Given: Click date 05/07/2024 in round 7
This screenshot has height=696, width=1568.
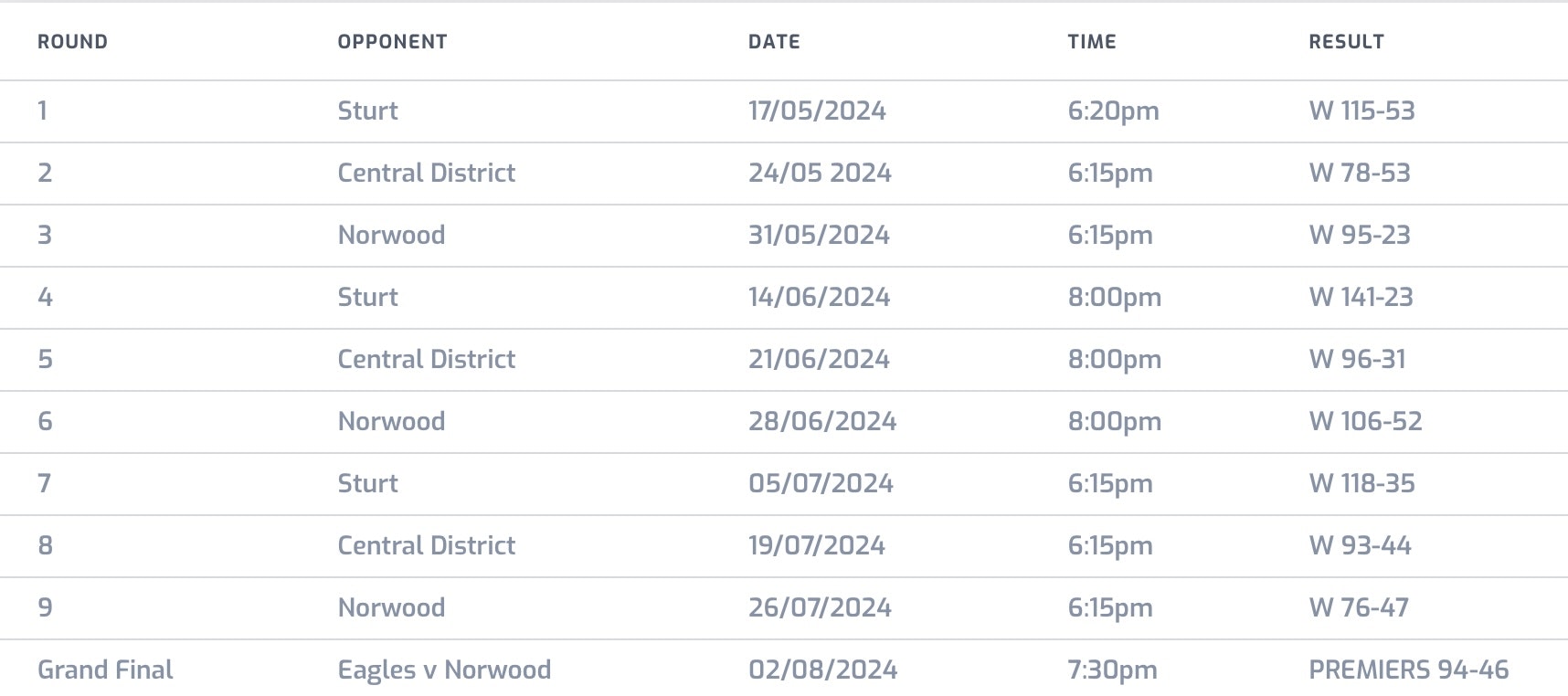Looking at the screenshot, I should [x=821, y=484].
